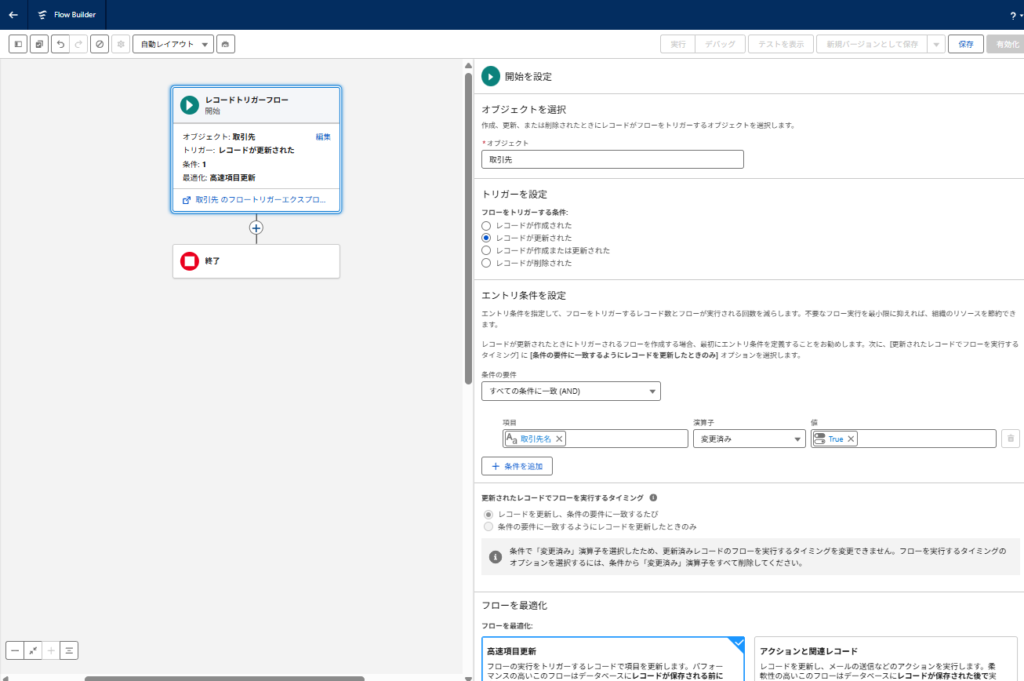Click レコードトリガーフロー start element title
The height and width of the screenshot is (681, 1024).
(247, 100)
